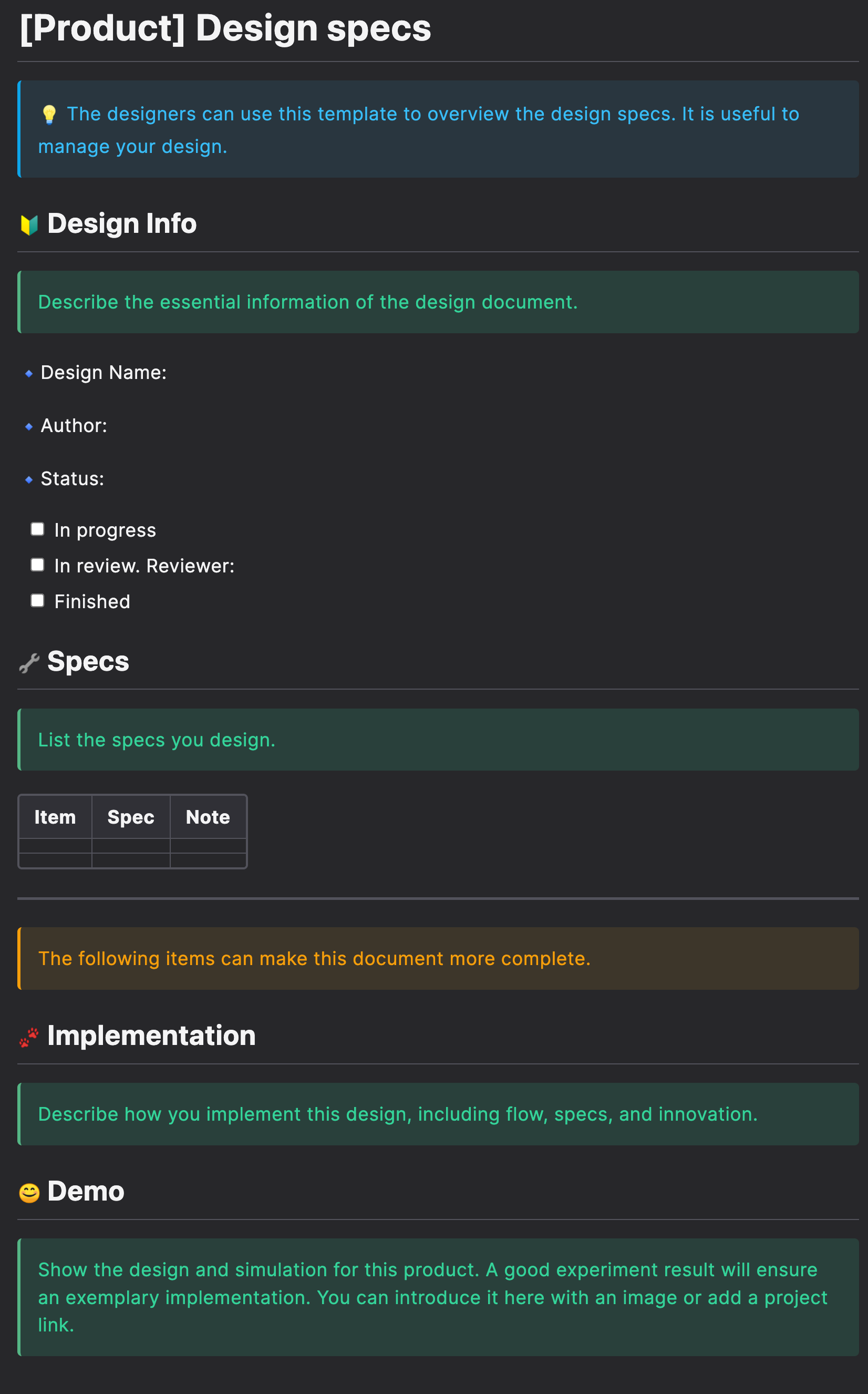The image size is (868, 1394).
Task: Place cursor after the Design Name label
Action: (x=172, y=373)
